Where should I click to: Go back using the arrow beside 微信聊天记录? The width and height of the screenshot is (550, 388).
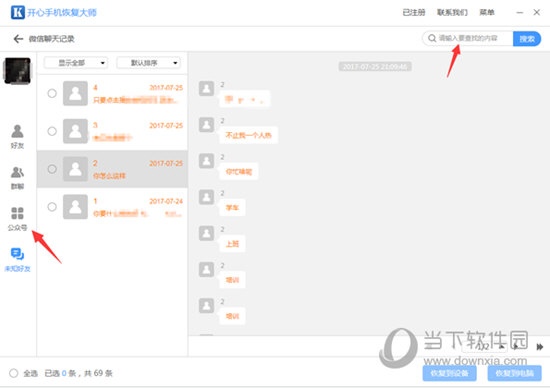coord(18,39)
